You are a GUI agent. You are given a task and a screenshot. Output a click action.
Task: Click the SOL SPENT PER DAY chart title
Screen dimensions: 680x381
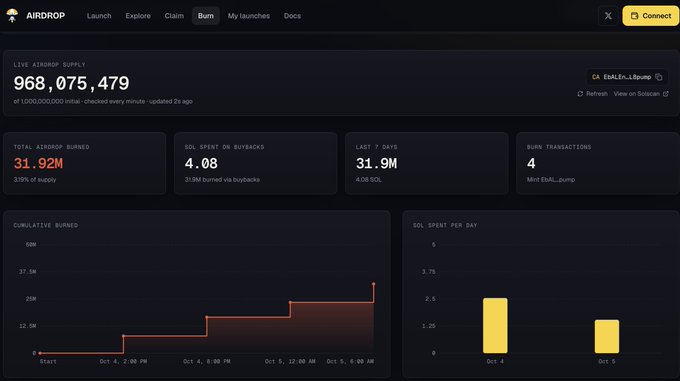pos(445,225)
